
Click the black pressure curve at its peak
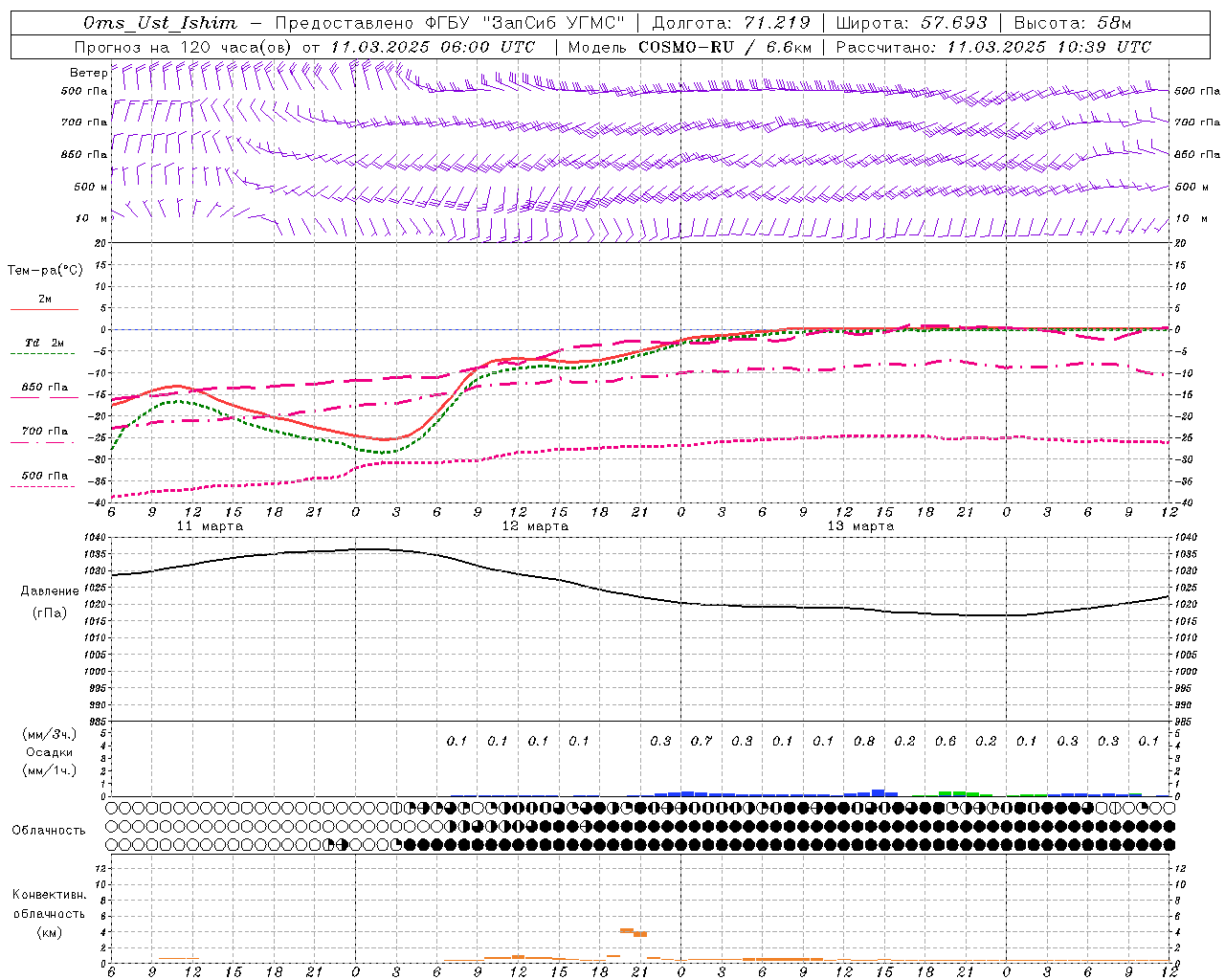[368, 549]
